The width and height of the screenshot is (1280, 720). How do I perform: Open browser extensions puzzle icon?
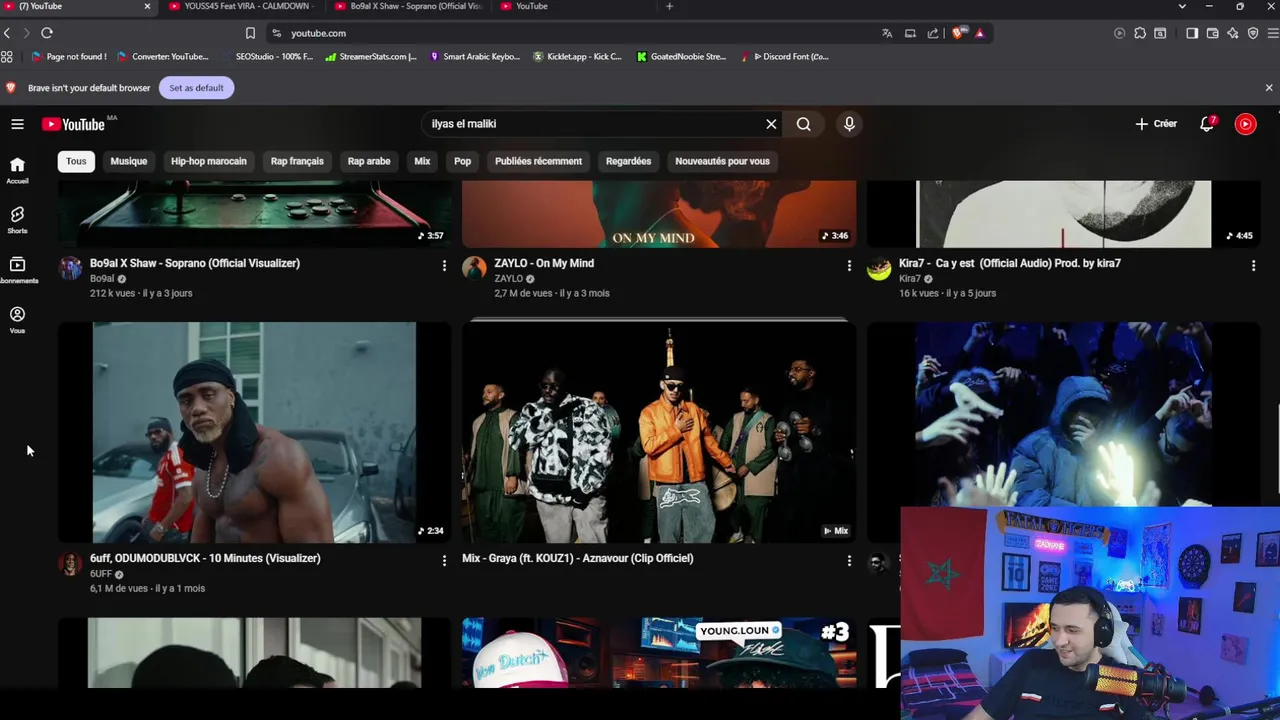click(x=1140, y=33)
